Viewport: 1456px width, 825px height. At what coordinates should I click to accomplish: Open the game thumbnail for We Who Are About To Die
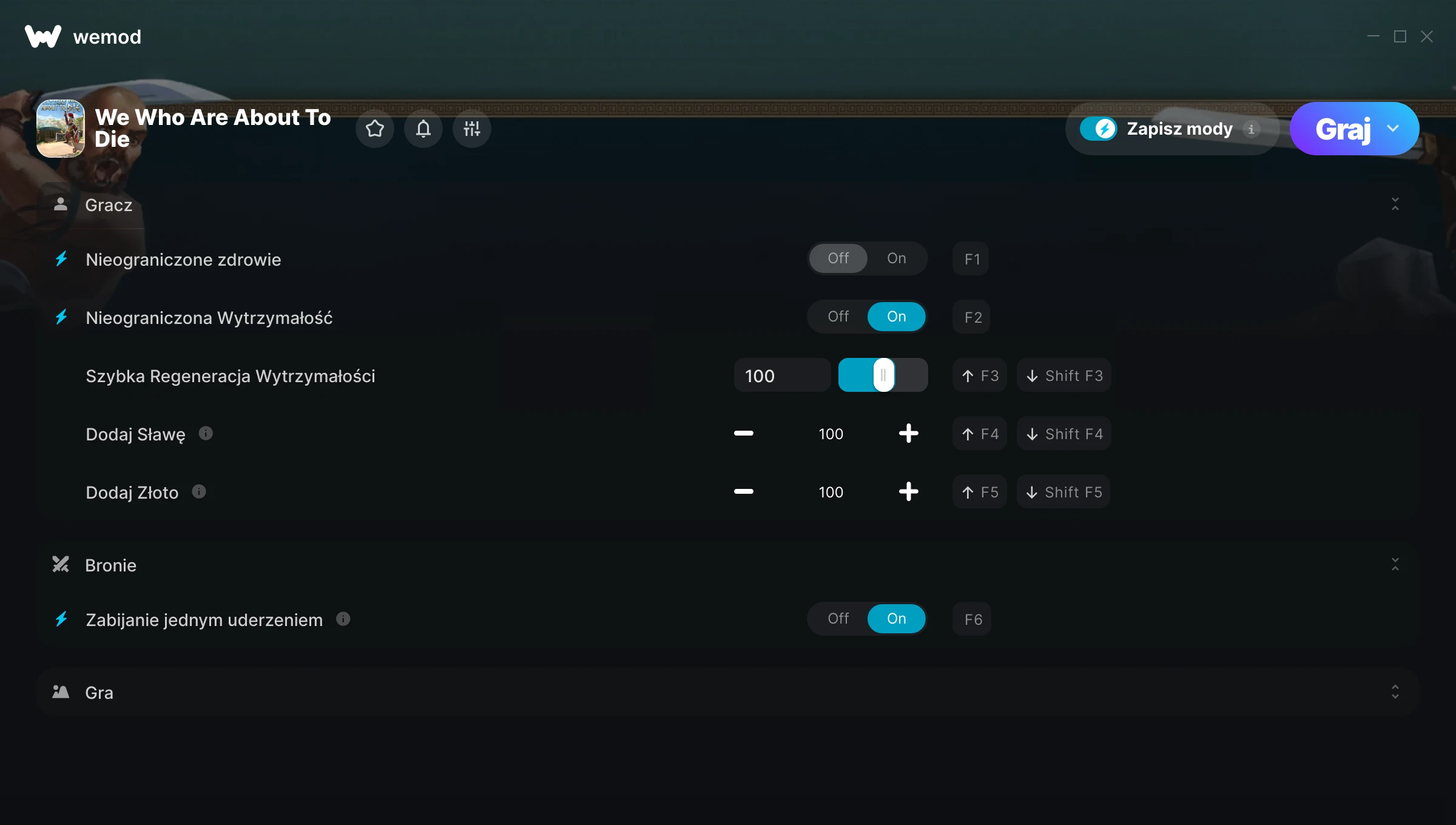[60, 129]
